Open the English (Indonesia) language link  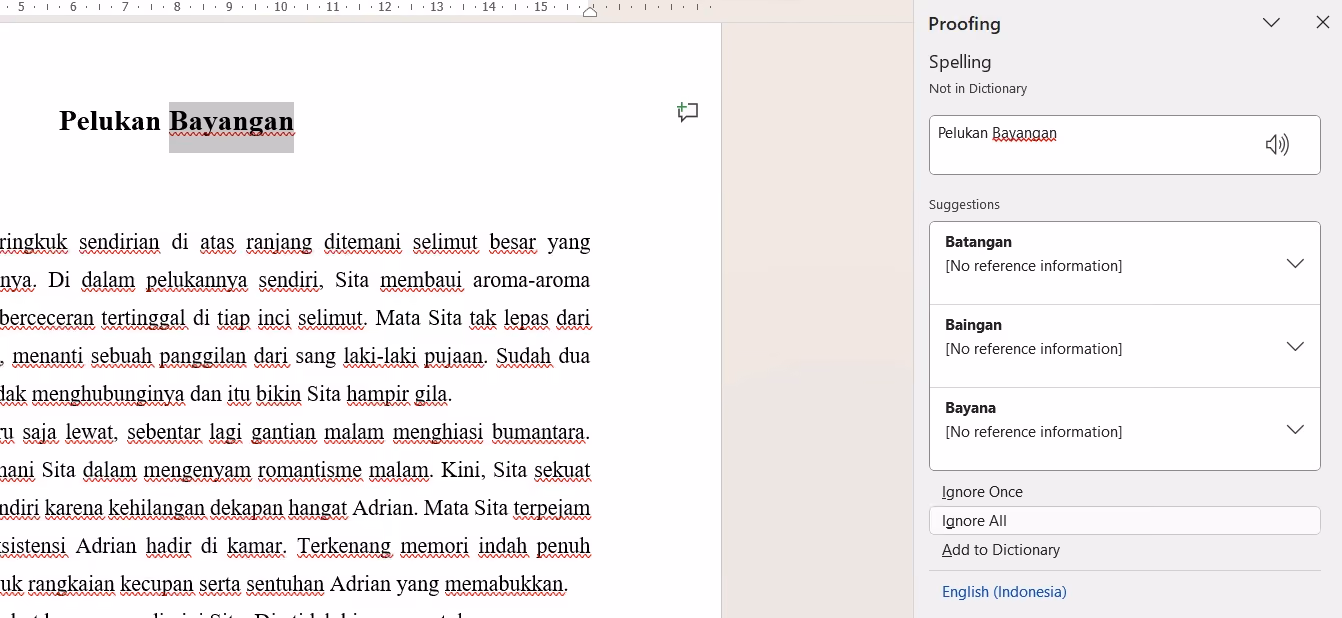(1004, 592)
